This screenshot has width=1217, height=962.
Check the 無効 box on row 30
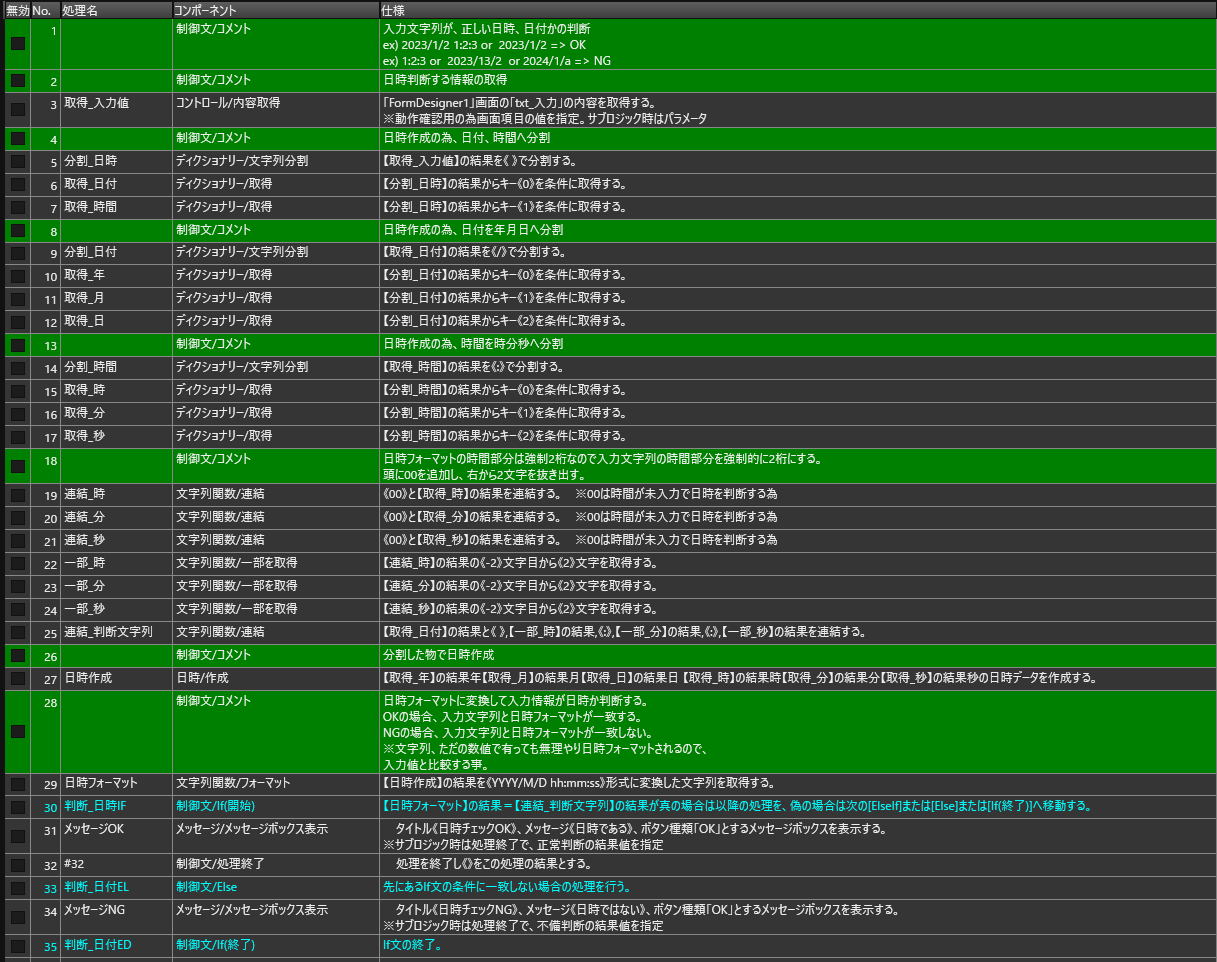pyautogui.click(x=18, y=807)
